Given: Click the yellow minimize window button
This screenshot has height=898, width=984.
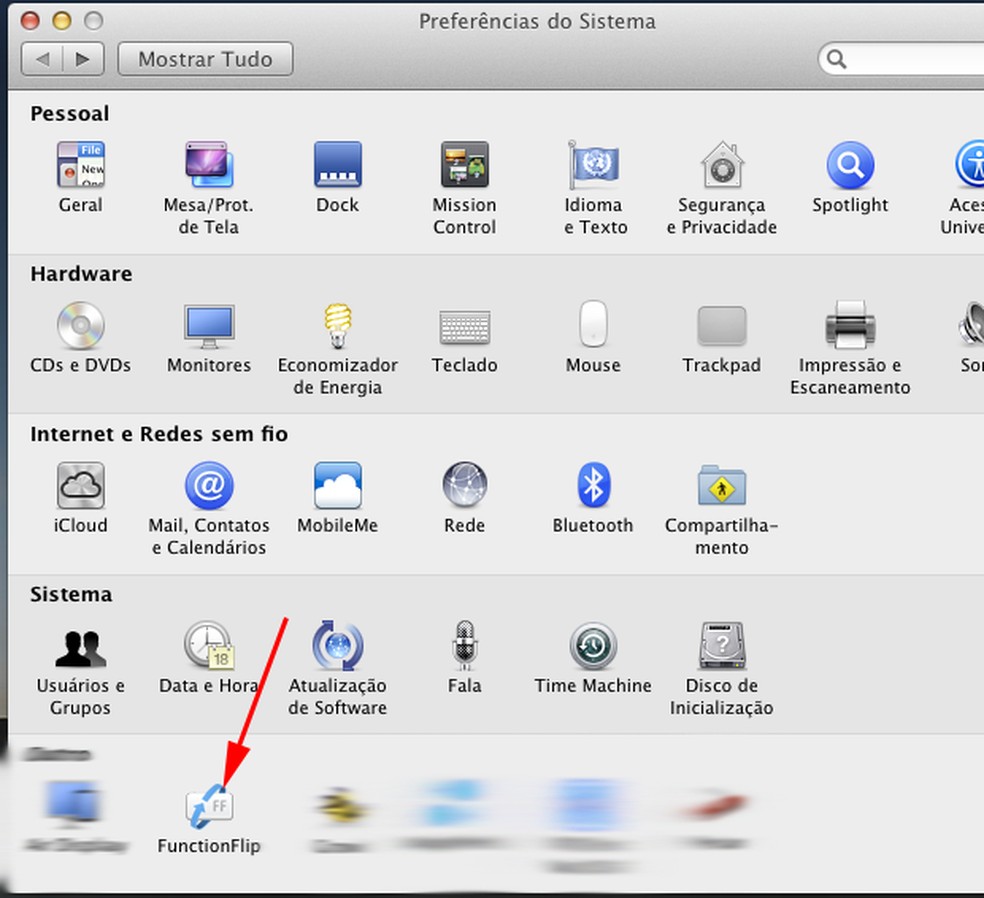Looking at the screenshot, I should point(62,21).
